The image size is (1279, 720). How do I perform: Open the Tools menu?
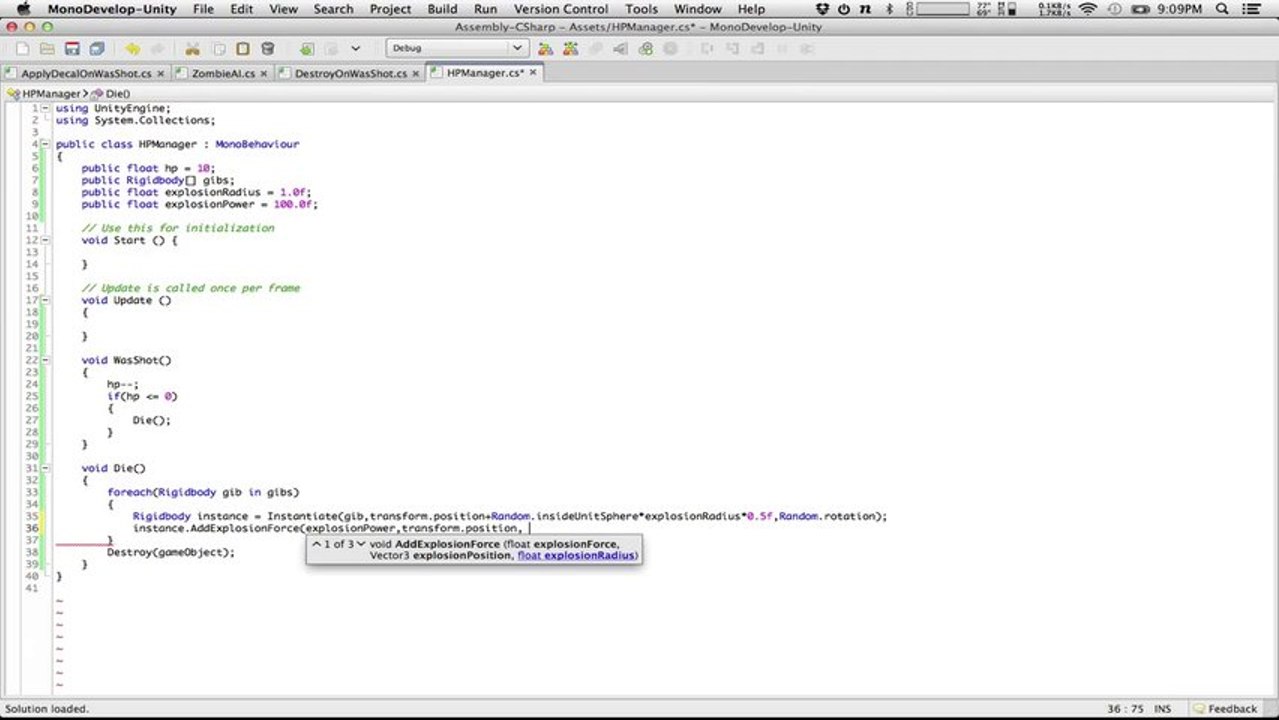tap(642, 9)
